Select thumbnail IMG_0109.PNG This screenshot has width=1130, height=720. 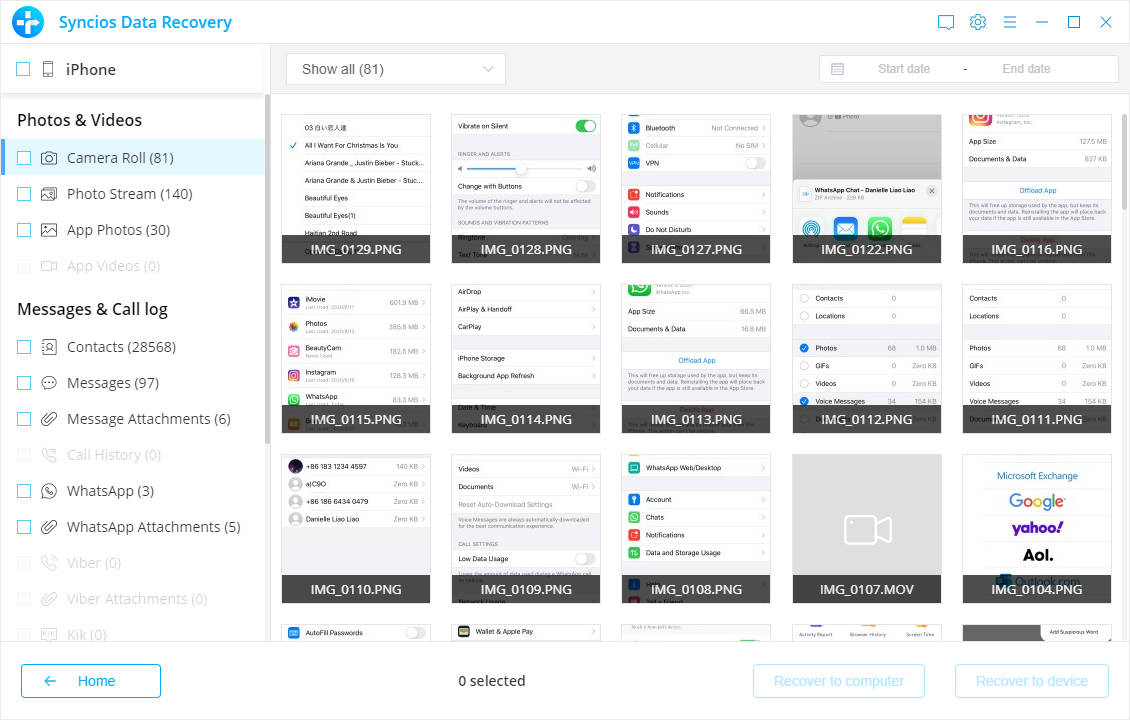pos(526,529)
